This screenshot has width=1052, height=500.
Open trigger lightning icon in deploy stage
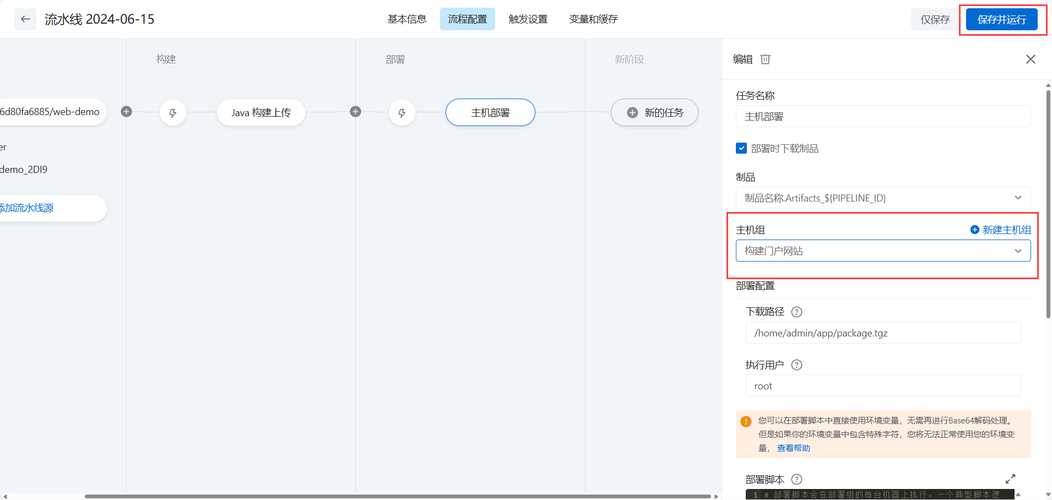[402, 113]
